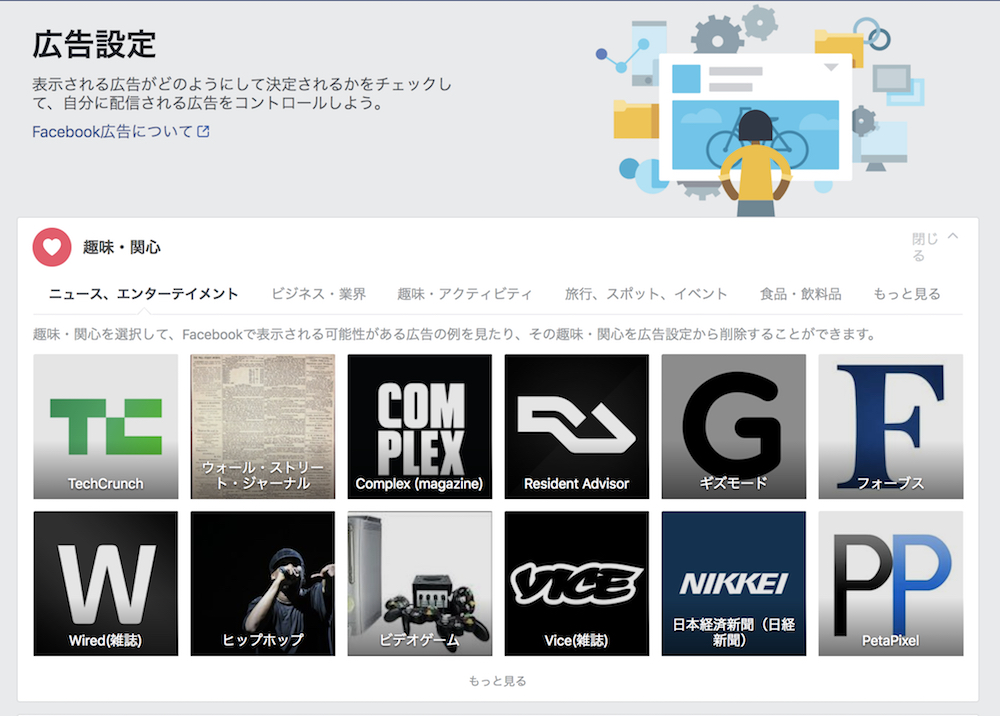The width and height of the screenshot is (1000, 716).
Task: Click もっと見る below the interest grid
Action: pyautogui.click(x=497, y=681)
